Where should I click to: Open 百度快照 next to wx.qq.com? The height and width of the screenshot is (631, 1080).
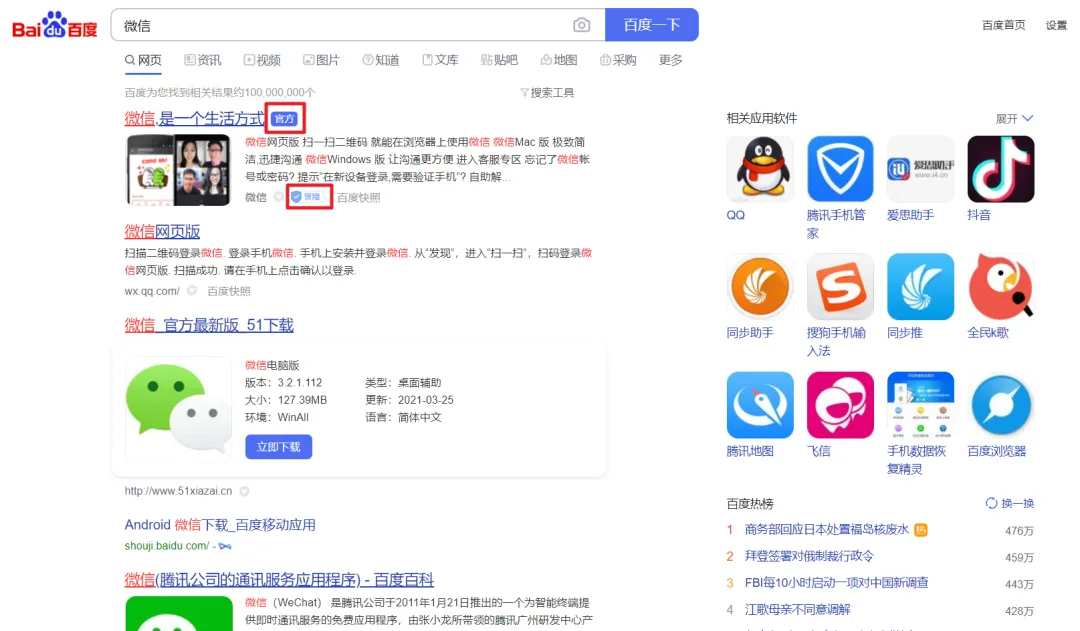[x=229, y=291]
